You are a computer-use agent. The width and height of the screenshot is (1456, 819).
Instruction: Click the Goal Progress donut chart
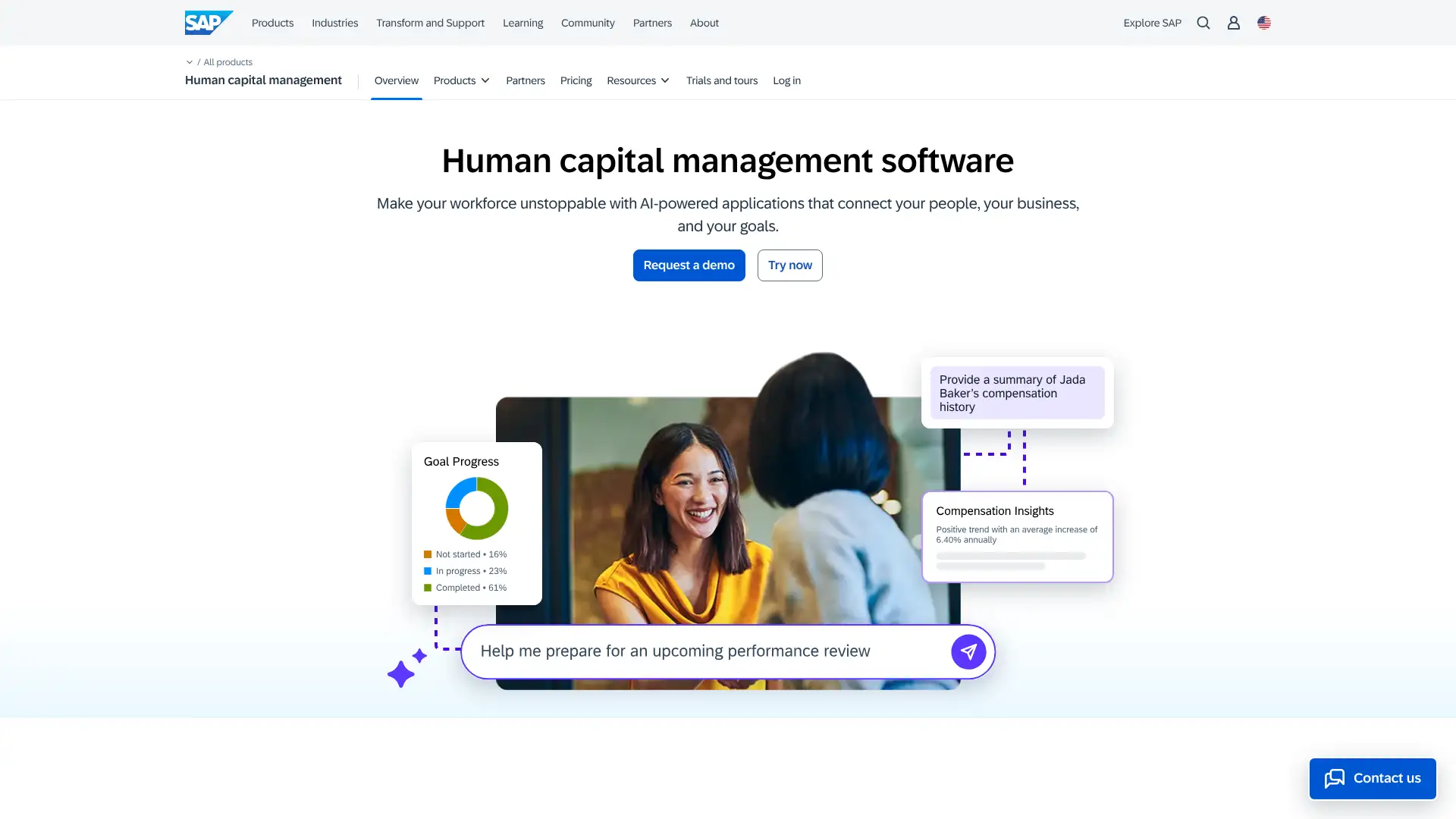pyautogui.click(x=476, y=508)
